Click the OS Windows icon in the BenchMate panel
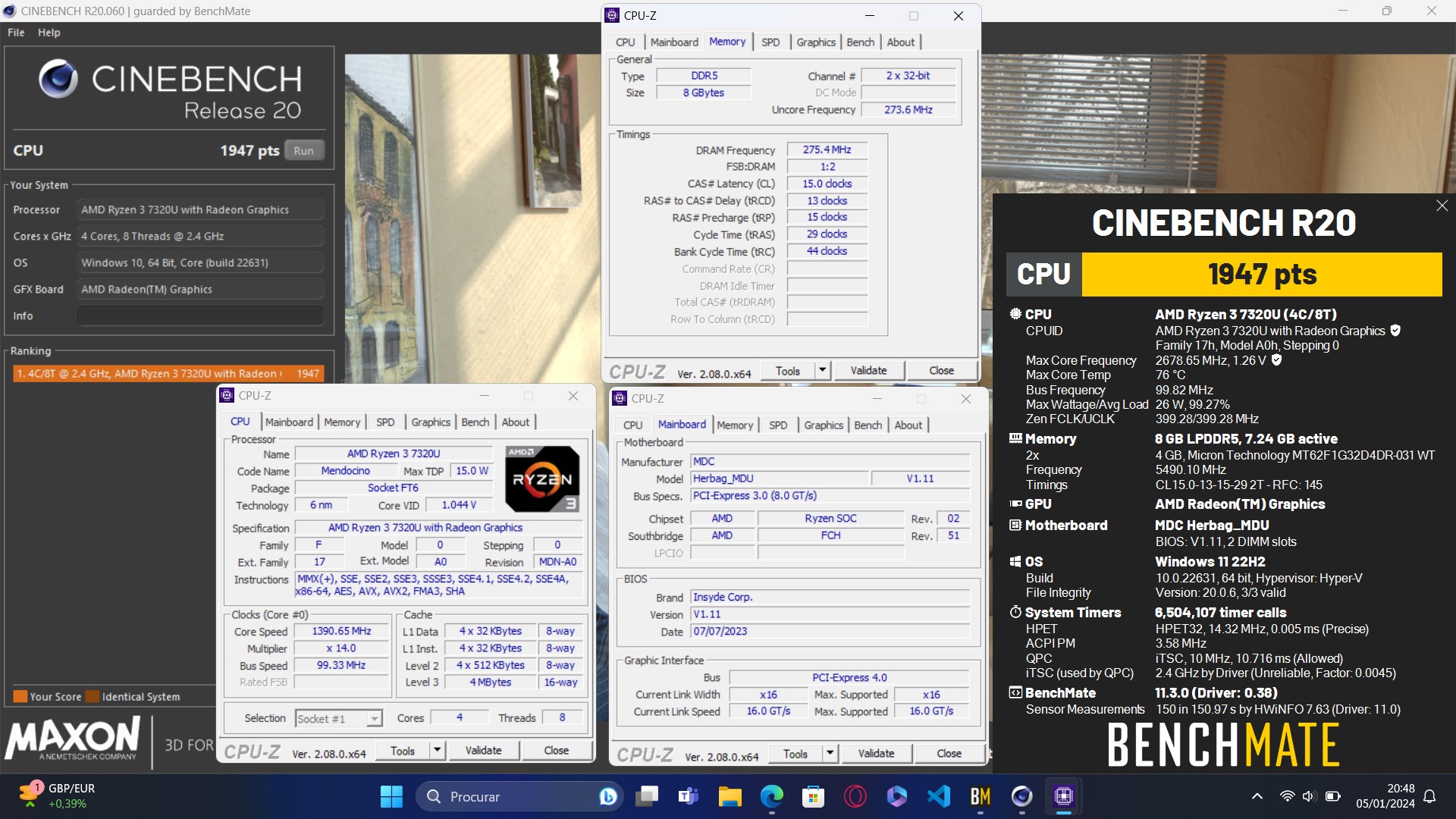 click(1015, 561)
